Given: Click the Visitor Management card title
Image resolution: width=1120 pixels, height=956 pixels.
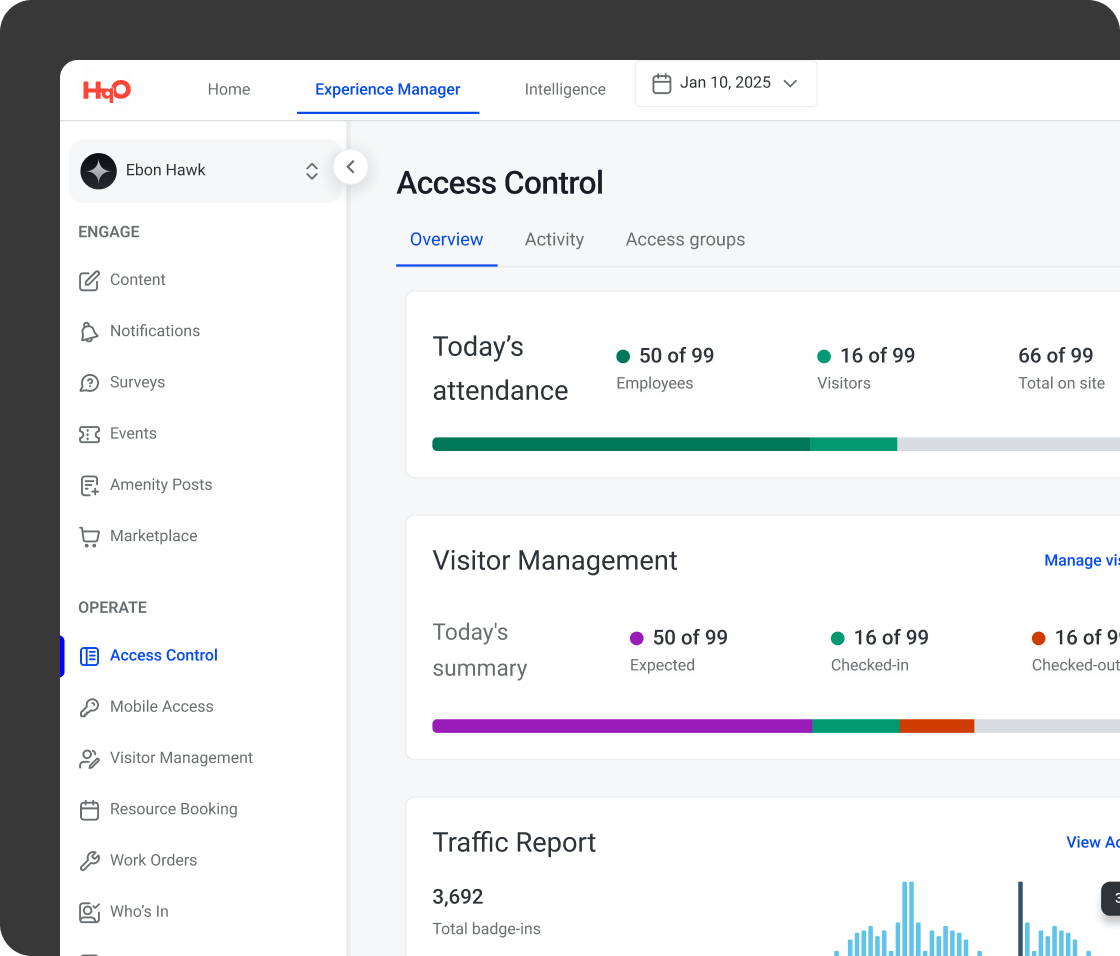Looking at the screenshot, I should coord(555,562).
